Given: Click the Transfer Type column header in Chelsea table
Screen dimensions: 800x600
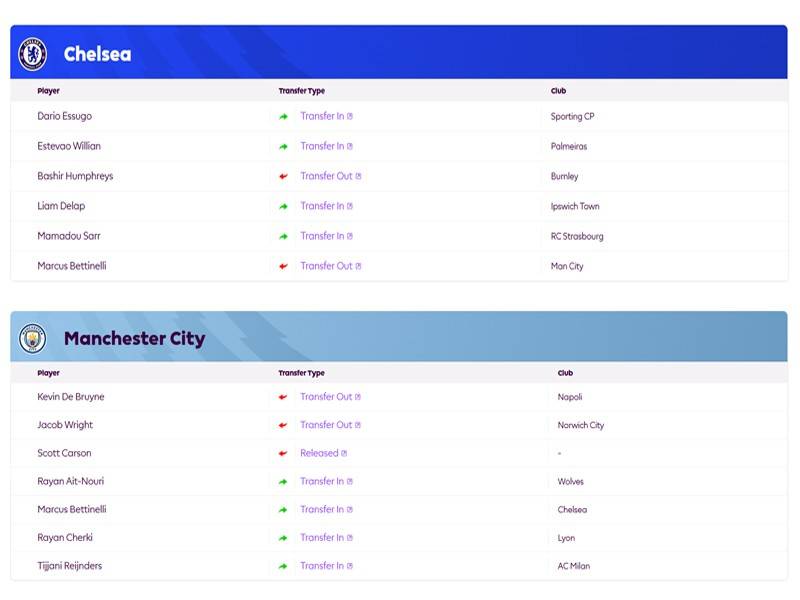Looking at the screenshot, I should [x=302, y=91].
